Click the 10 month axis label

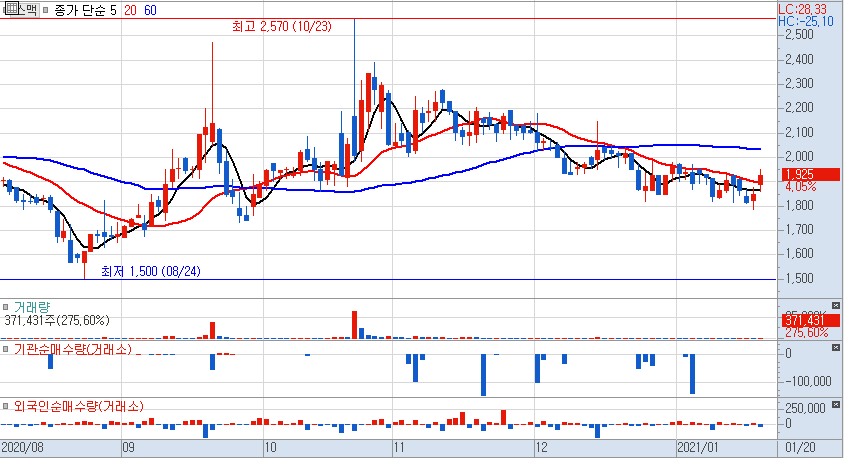pyautogui.click(x=270, y=447)
